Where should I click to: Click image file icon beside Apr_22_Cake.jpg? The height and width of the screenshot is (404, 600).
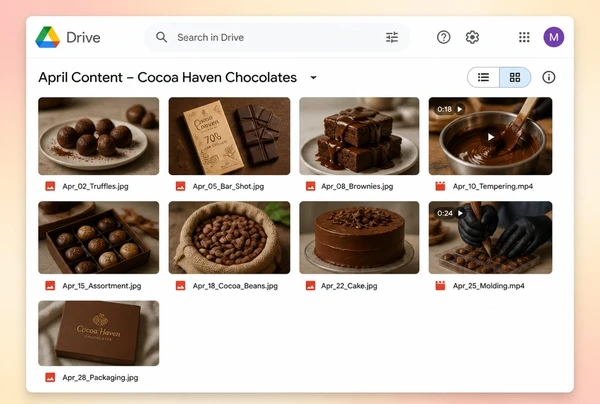pos(311,286)
